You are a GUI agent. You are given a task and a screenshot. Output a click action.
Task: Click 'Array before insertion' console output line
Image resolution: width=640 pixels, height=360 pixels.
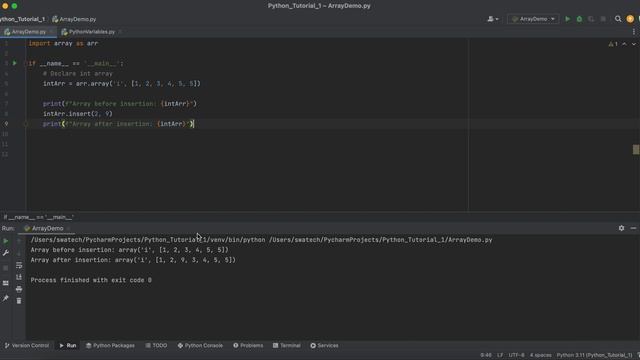pyautogui.click(x=129, y=250)
